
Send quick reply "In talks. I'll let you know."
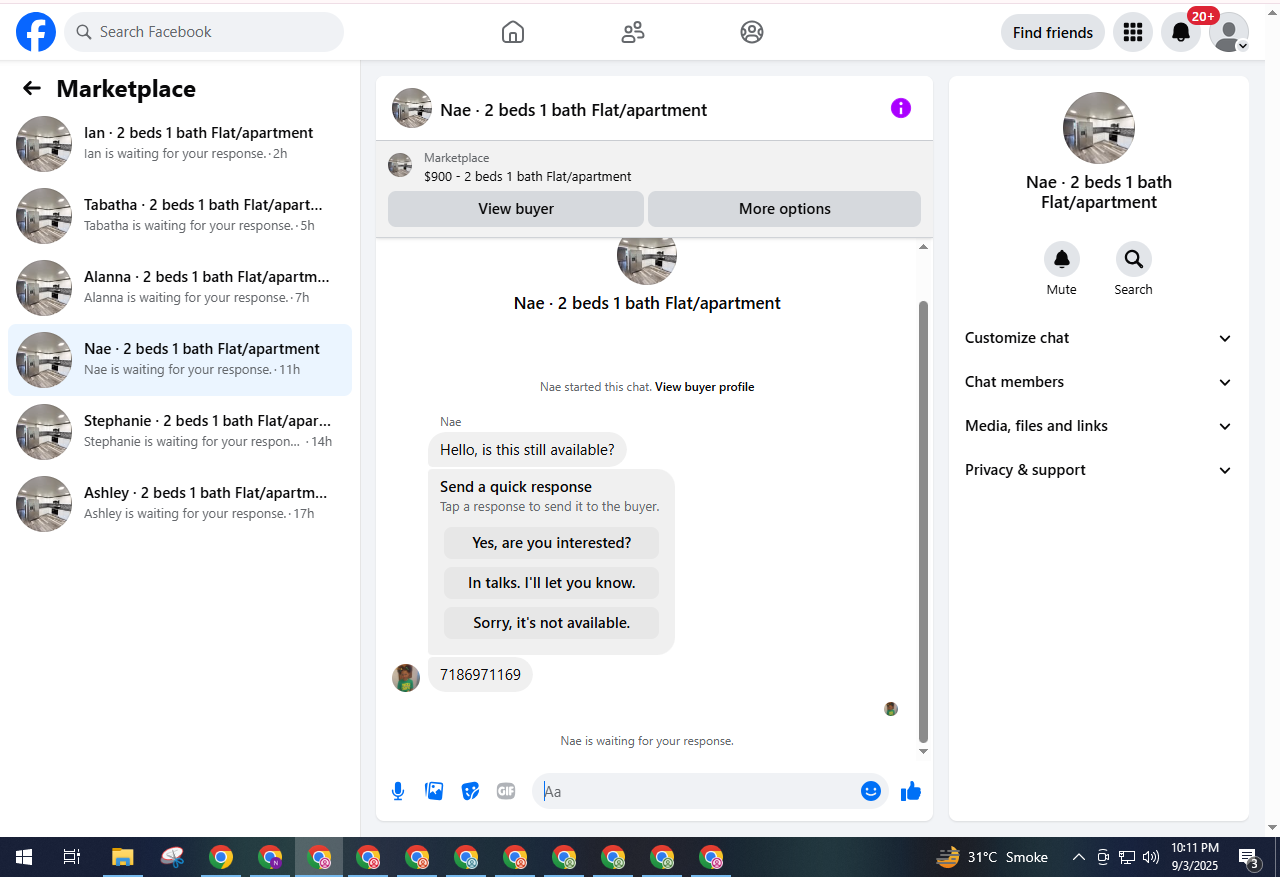552,583
